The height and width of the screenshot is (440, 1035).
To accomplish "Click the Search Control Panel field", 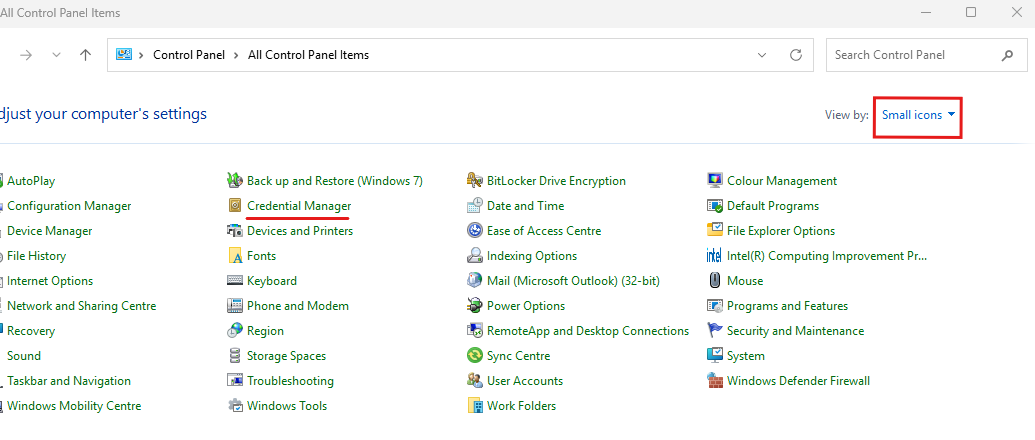I will pyautogui.click(x=910, y=55).
